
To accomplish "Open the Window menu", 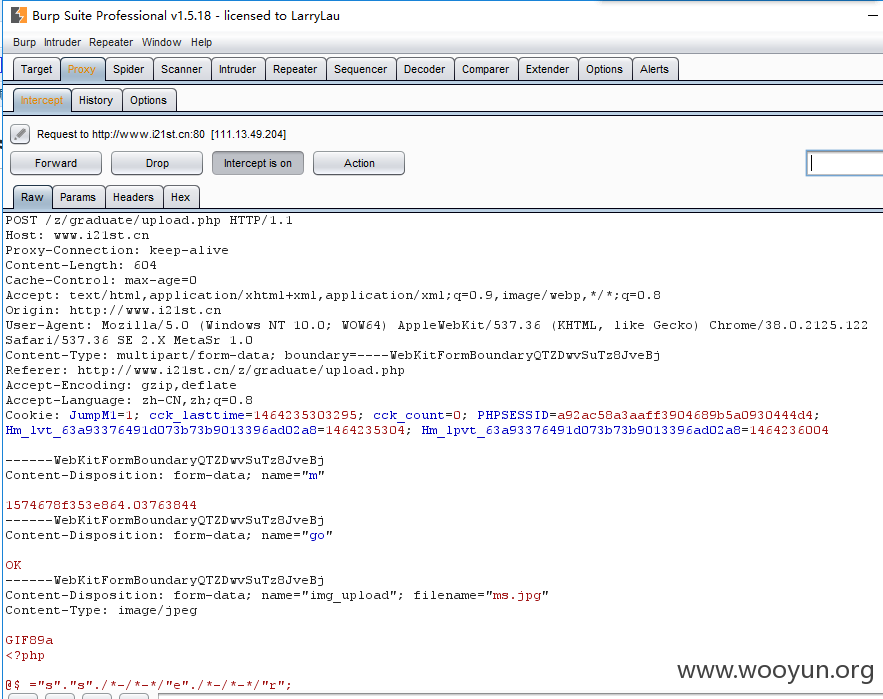I will pos(161,42).
